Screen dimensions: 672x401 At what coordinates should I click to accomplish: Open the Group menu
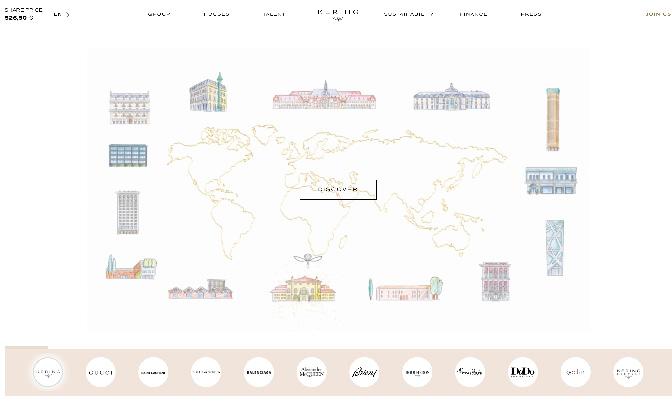pos(159,14)
